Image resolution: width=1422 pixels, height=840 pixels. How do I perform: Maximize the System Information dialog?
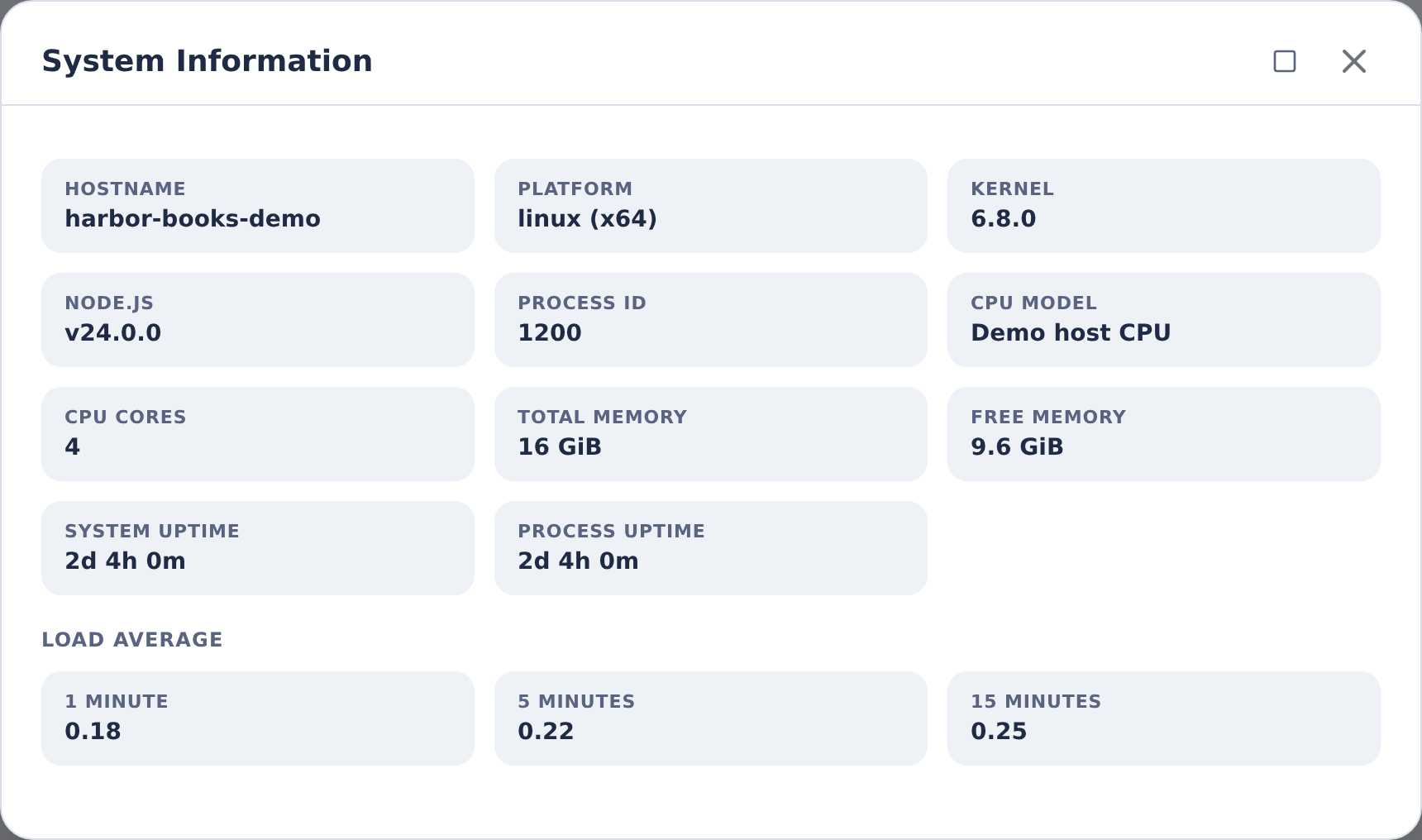pyautogui.click(x=1285, y=61)
